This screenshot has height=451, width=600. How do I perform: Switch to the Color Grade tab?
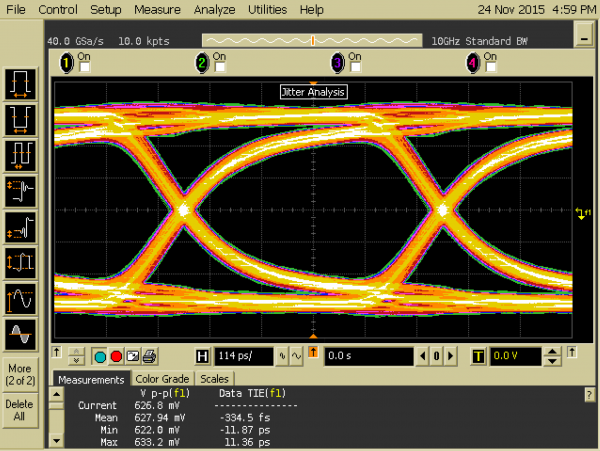point(162,380)
